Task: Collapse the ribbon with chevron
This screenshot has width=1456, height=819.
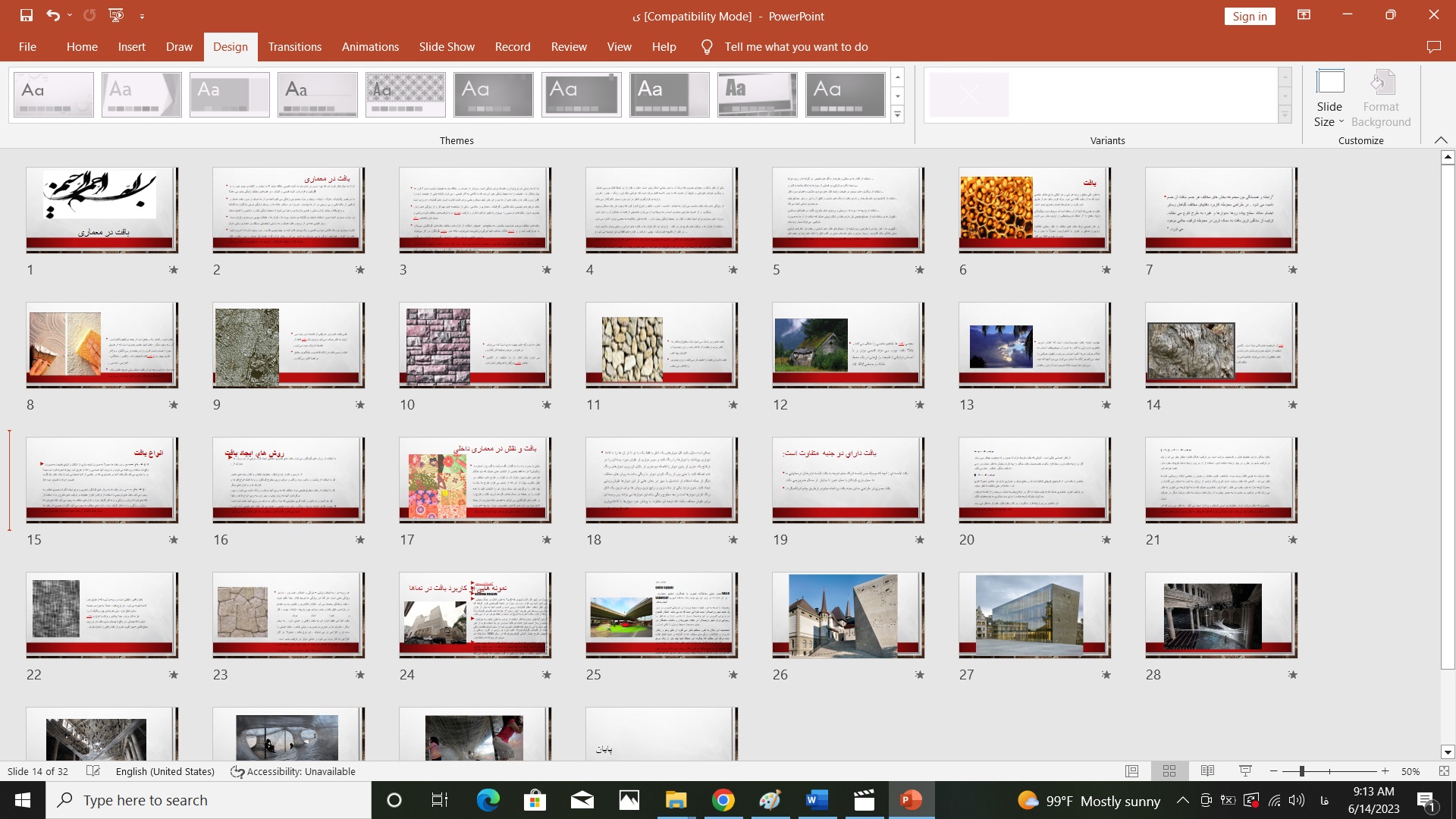Action: 1441,140
